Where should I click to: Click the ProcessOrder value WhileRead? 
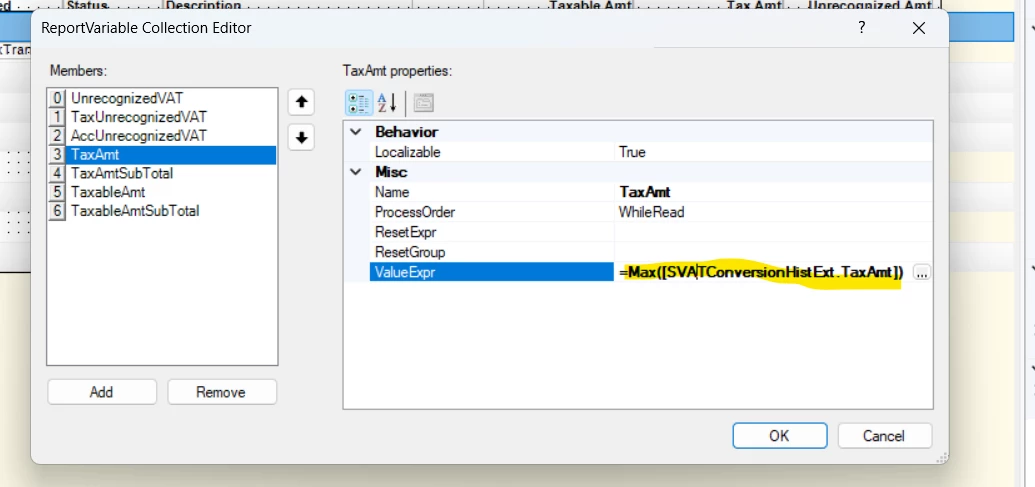[x=651, y=212]
